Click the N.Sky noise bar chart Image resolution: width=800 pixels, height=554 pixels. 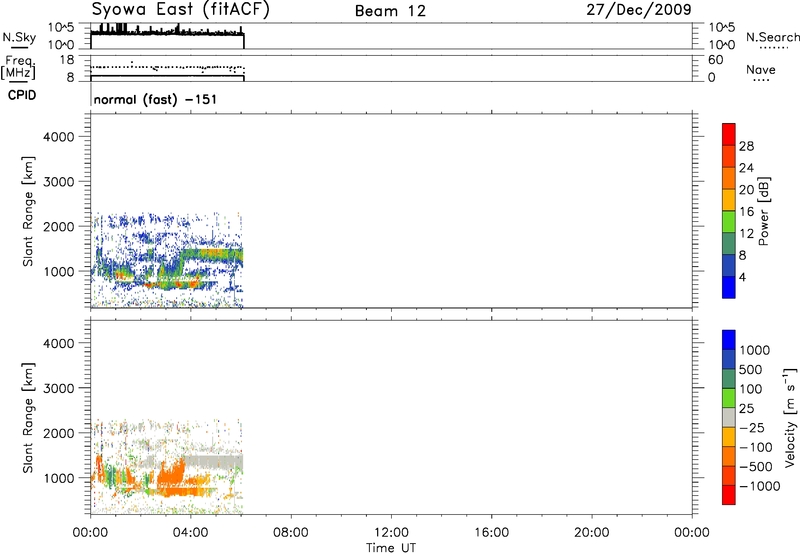167,38
